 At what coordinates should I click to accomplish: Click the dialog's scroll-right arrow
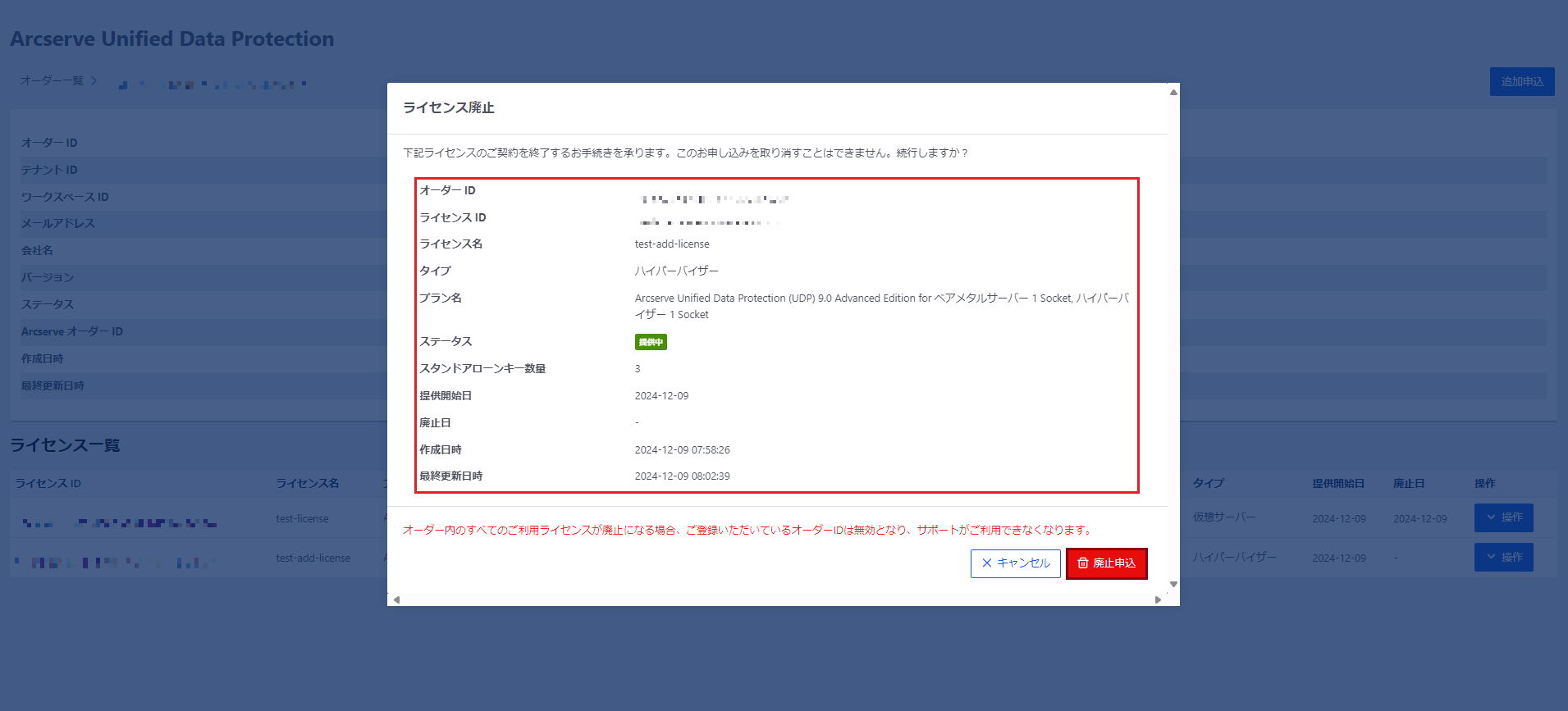click(1158, 599)
